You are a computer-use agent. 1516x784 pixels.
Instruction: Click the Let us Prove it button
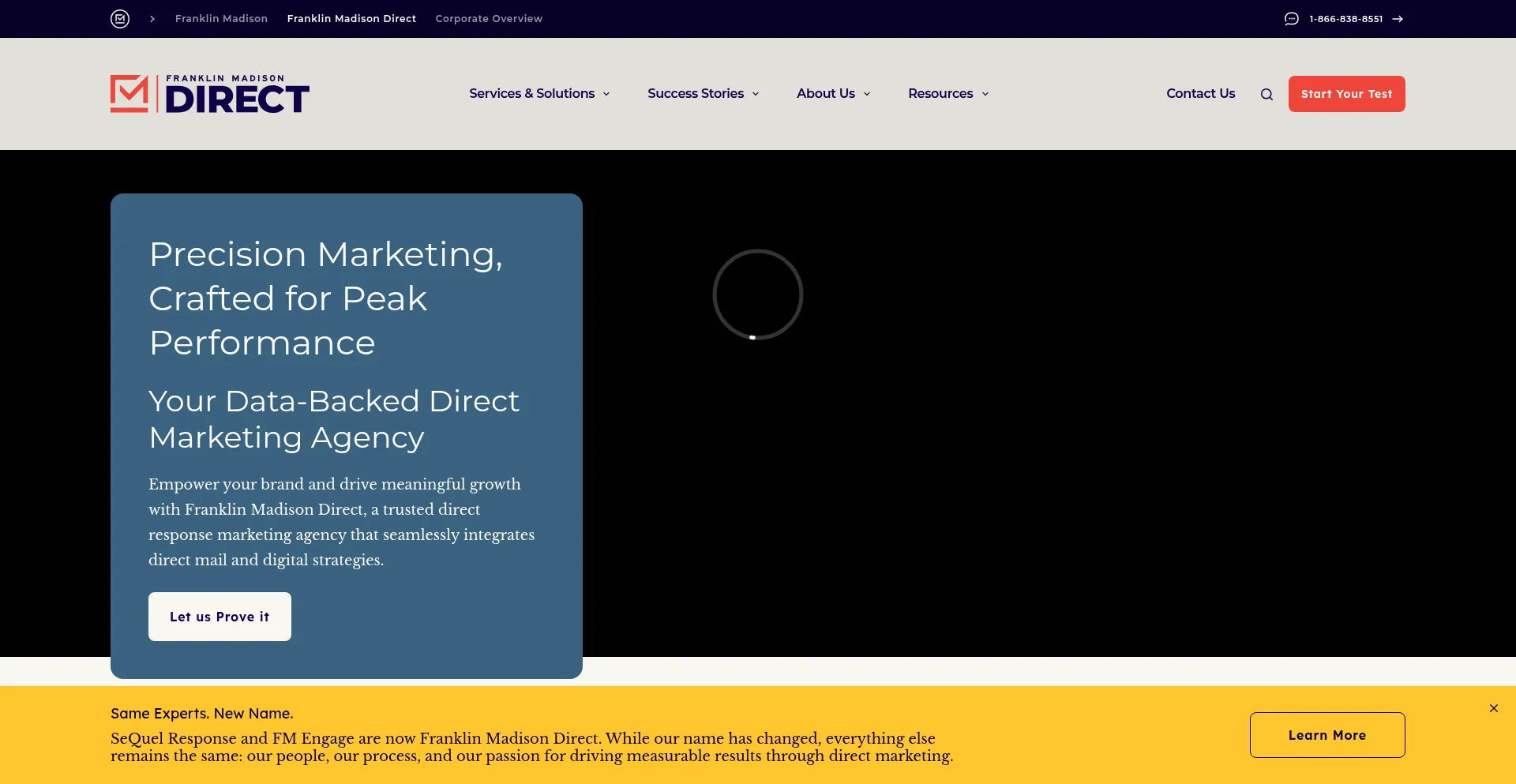[220, 617]
